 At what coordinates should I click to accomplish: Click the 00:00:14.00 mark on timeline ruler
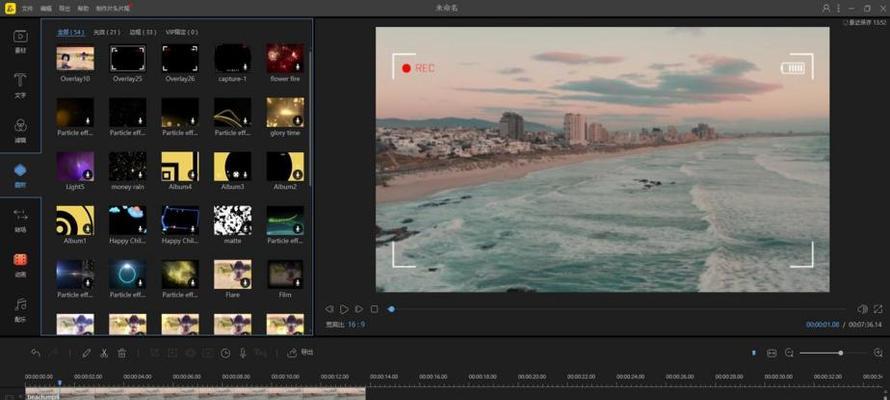(384, 377)
